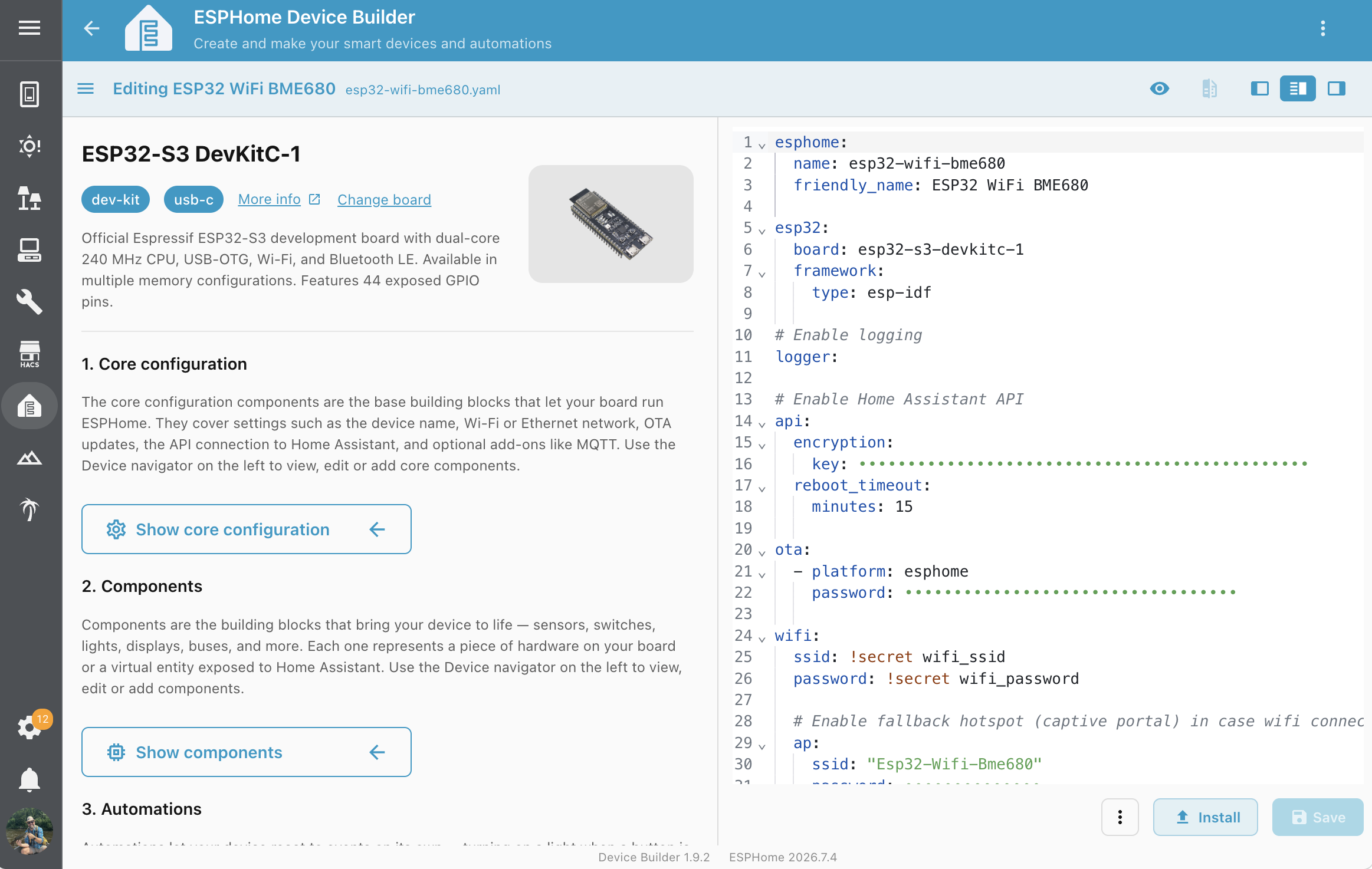The height and width of the screenshot is (869, 1372).
Task: Click ssid value "Esp32-Wifi-Bme680"
Action: (x=954, y=764)
